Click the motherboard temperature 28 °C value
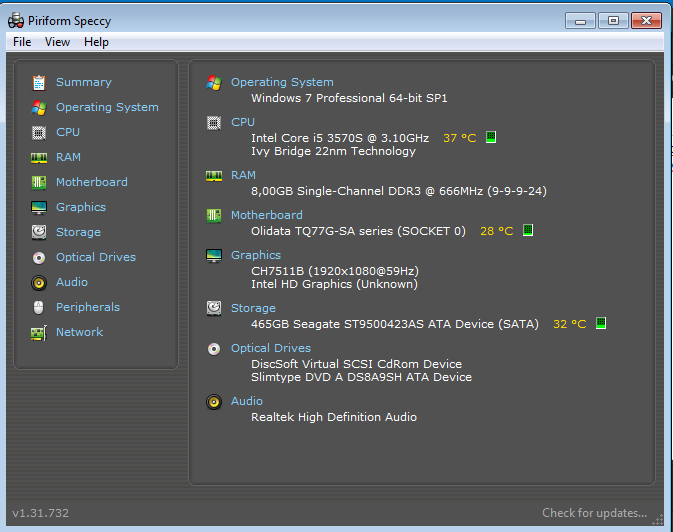The width and height of the screenshot is (673, 532). click(x=497, y=231)
